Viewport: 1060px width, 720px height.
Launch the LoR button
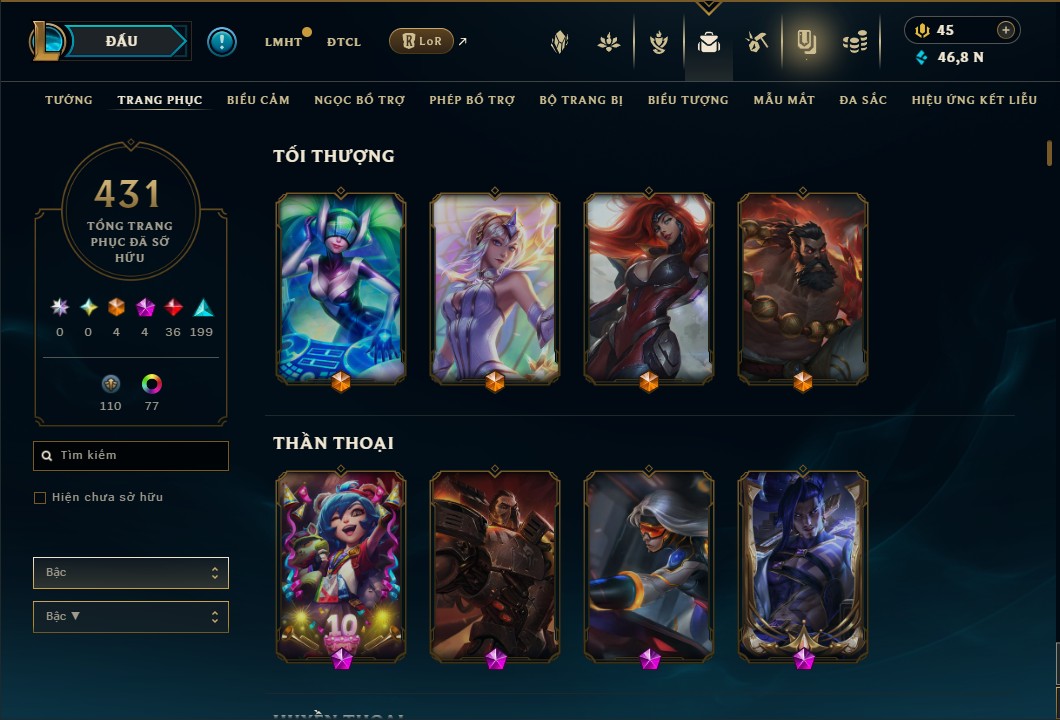click(421, 41)
